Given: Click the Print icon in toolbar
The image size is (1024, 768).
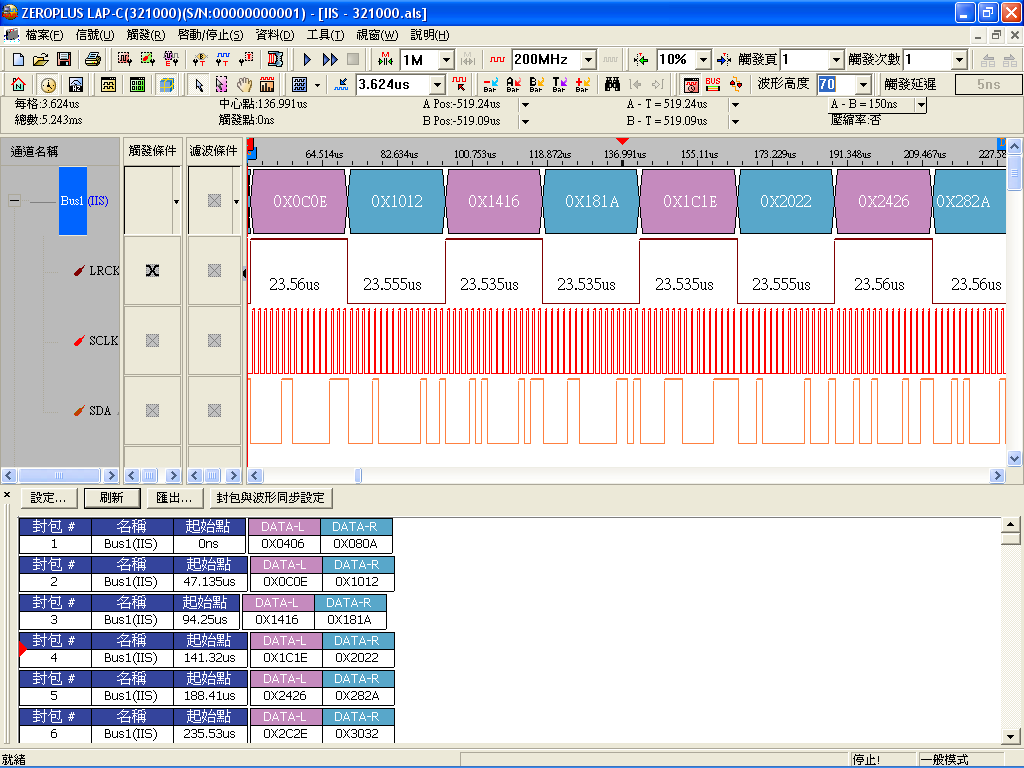Looking at the screenshot, I should click(x=92, y=60).
